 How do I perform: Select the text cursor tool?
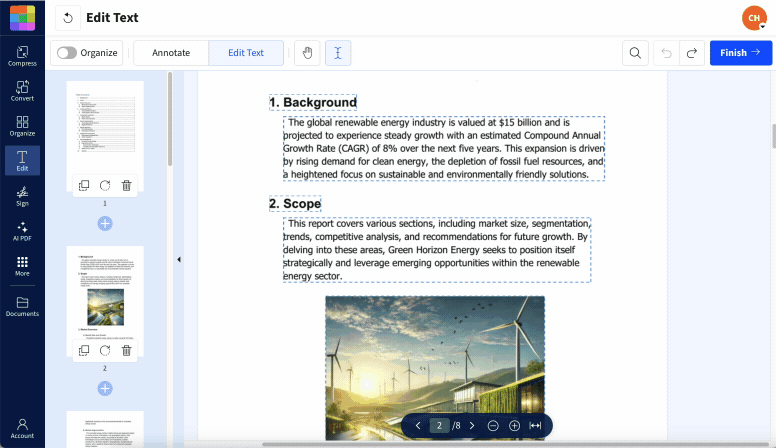pyautogui.click(x=338, y=53)
